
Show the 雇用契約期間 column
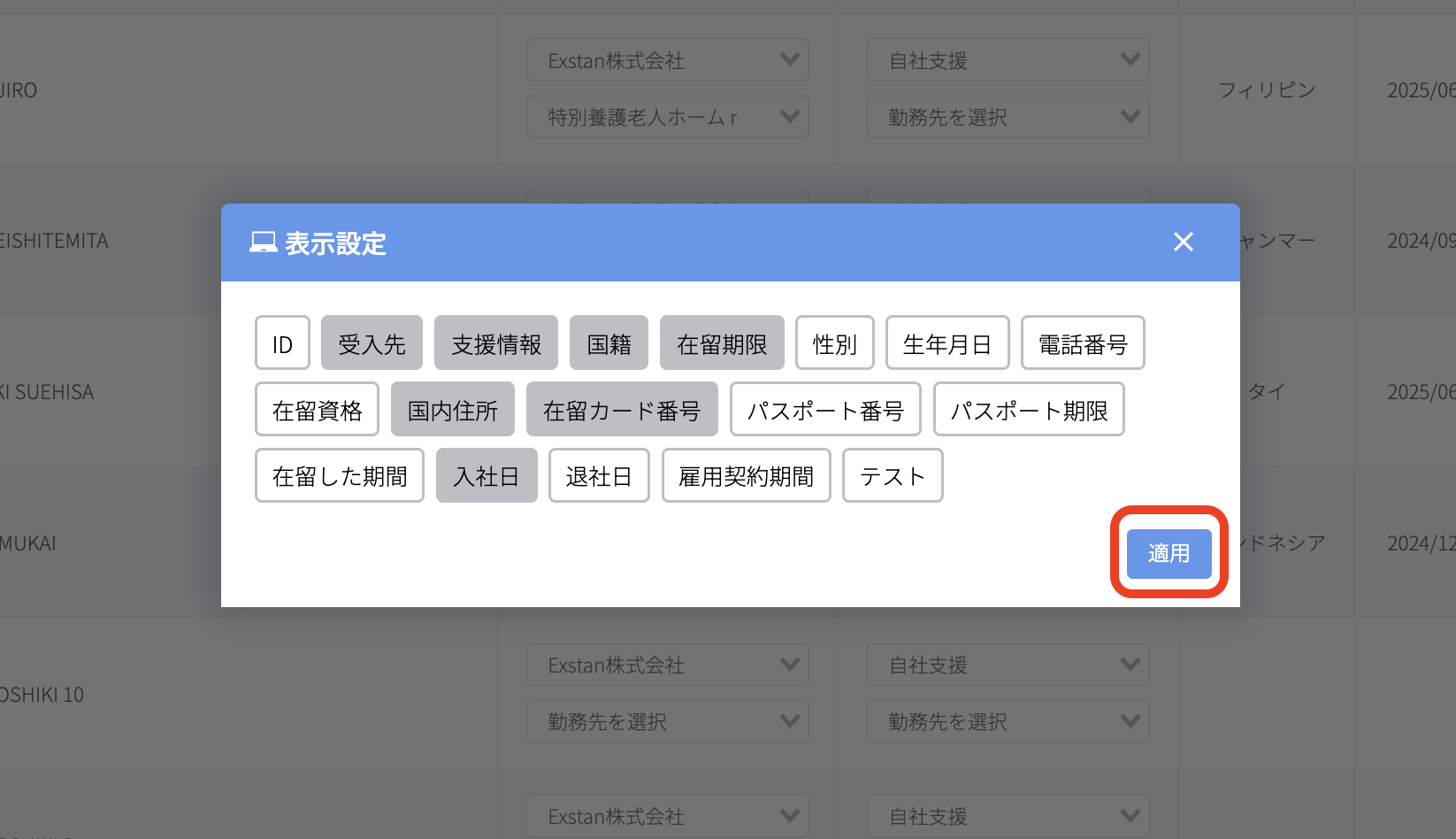point(746,476)
